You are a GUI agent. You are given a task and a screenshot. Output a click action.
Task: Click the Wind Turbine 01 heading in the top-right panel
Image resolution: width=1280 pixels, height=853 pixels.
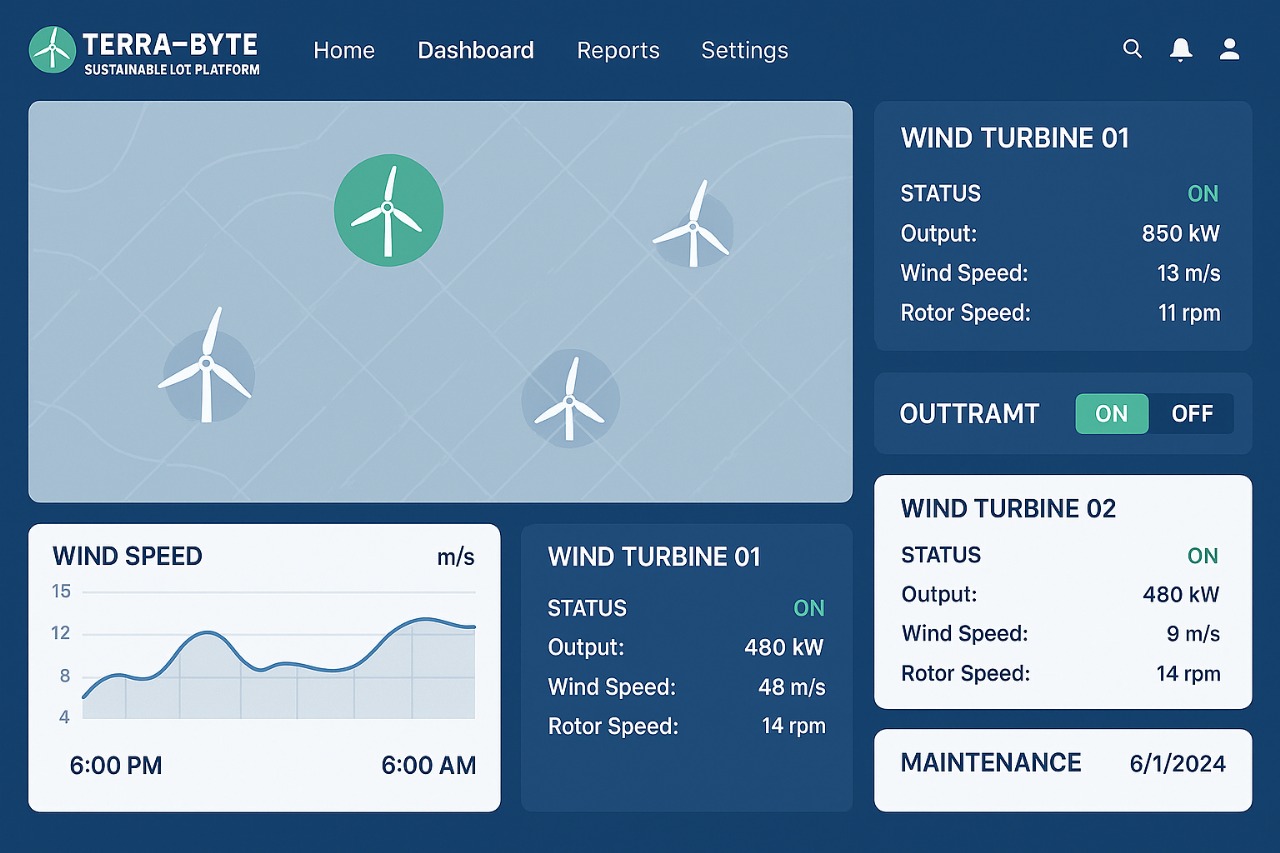click(x=1015, y=138)
